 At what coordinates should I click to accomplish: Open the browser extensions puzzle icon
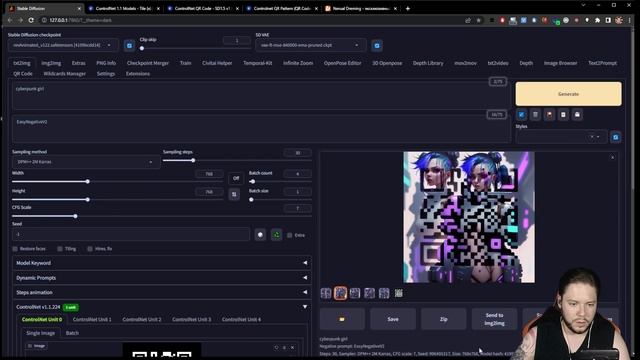598,20
